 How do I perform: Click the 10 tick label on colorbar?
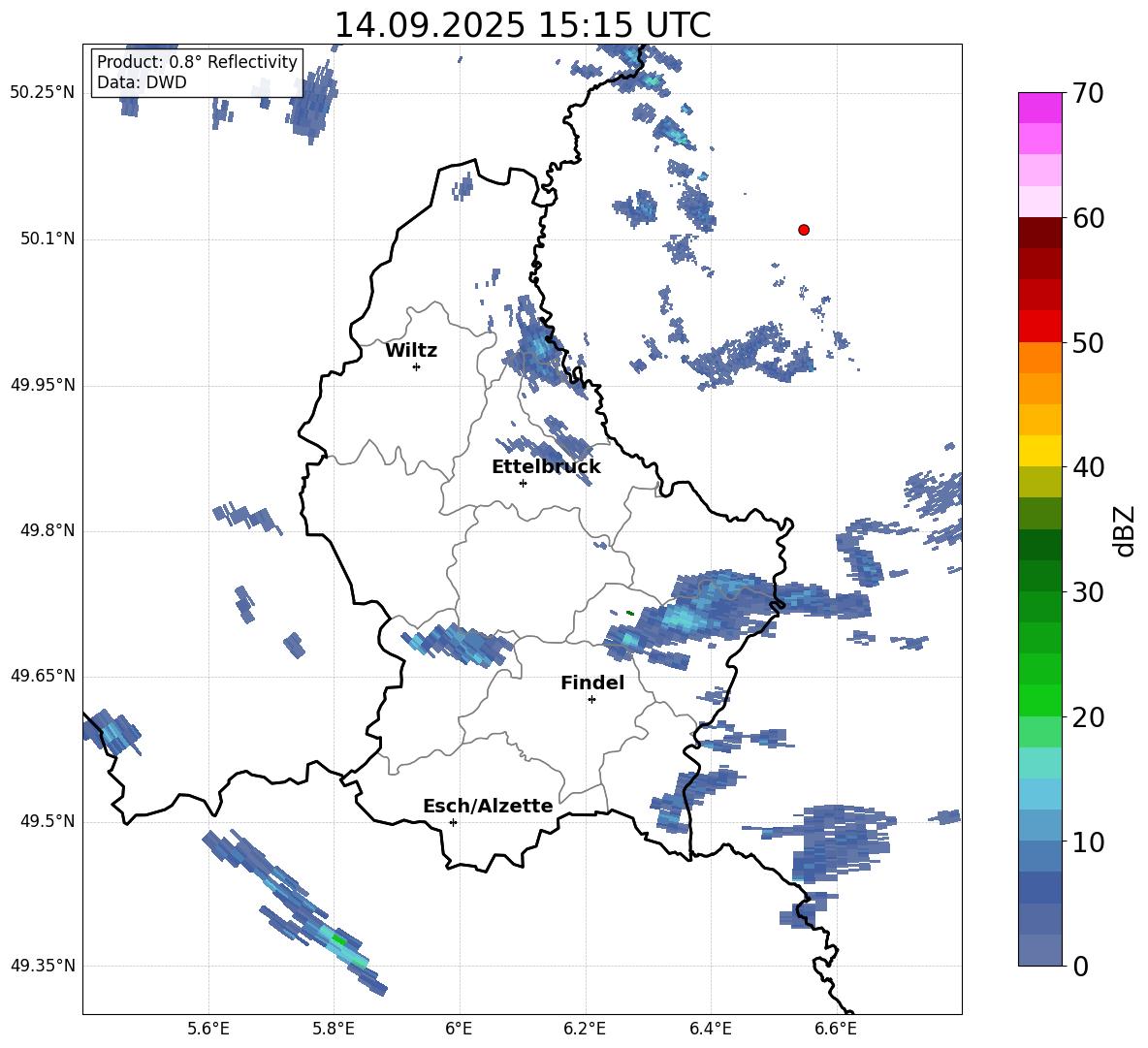tap(1087, 842)
